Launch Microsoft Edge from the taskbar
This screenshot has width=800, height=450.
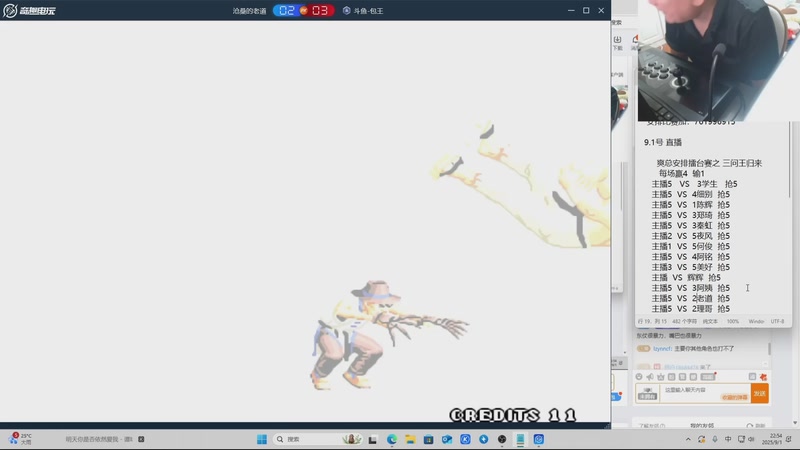392,439
